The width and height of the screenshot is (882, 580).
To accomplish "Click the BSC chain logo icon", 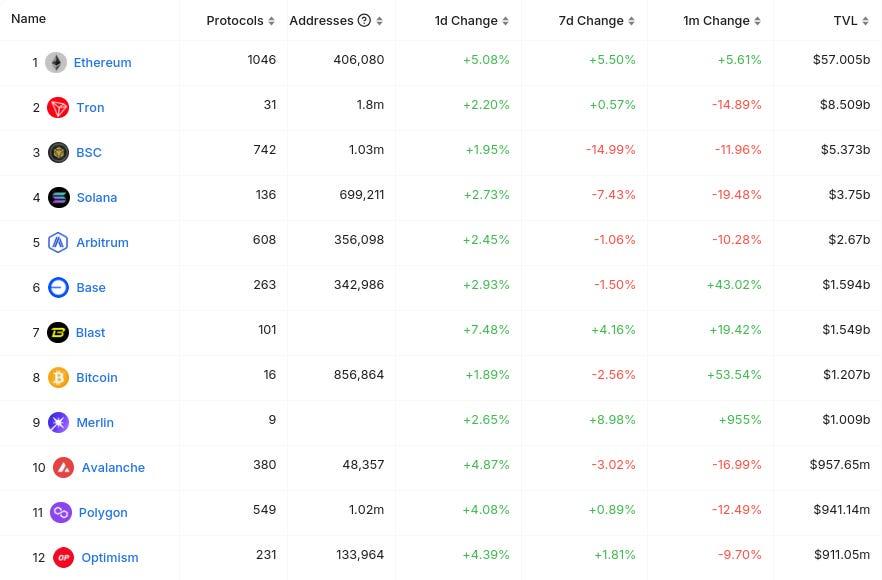I will point(59,152).
